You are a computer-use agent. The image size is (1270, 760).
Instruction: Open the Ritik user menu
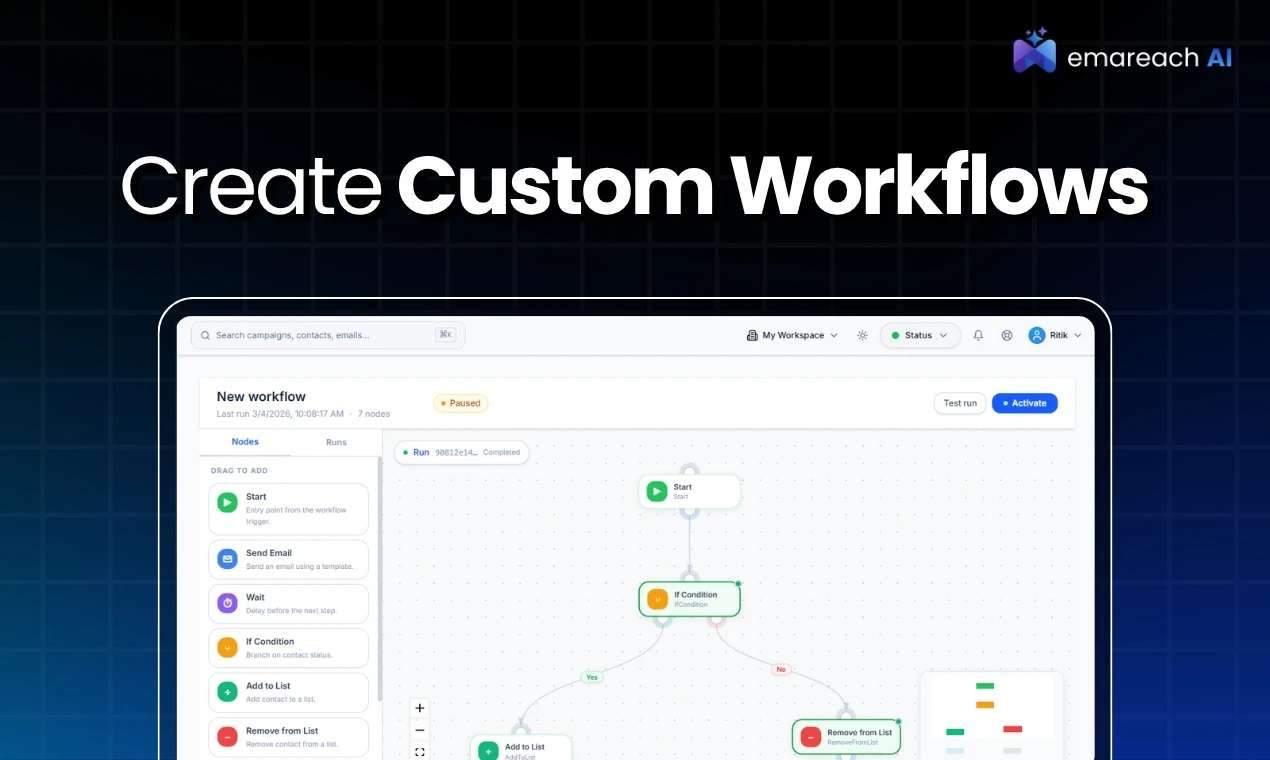pos(1055,335)
